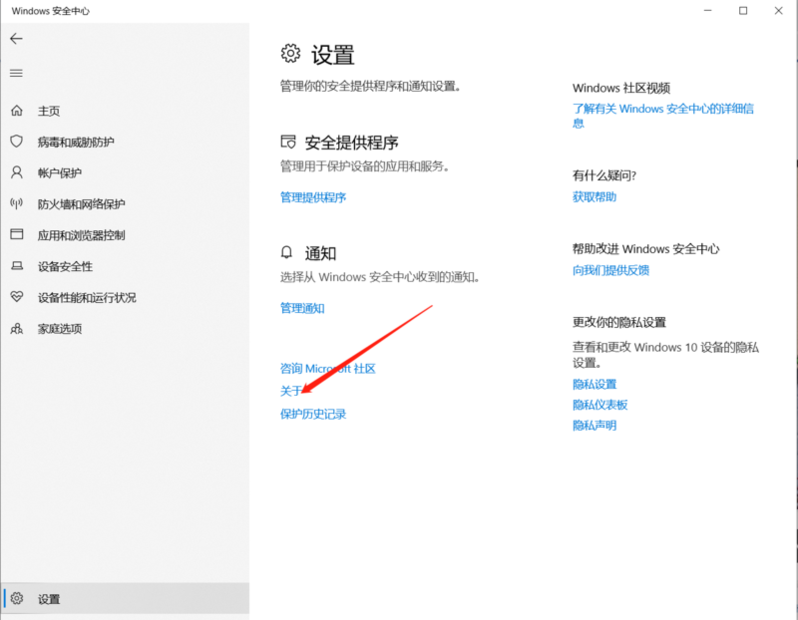Click the gear icon next to 设置 heading
The image size is (798, 620).
(291, 53)
